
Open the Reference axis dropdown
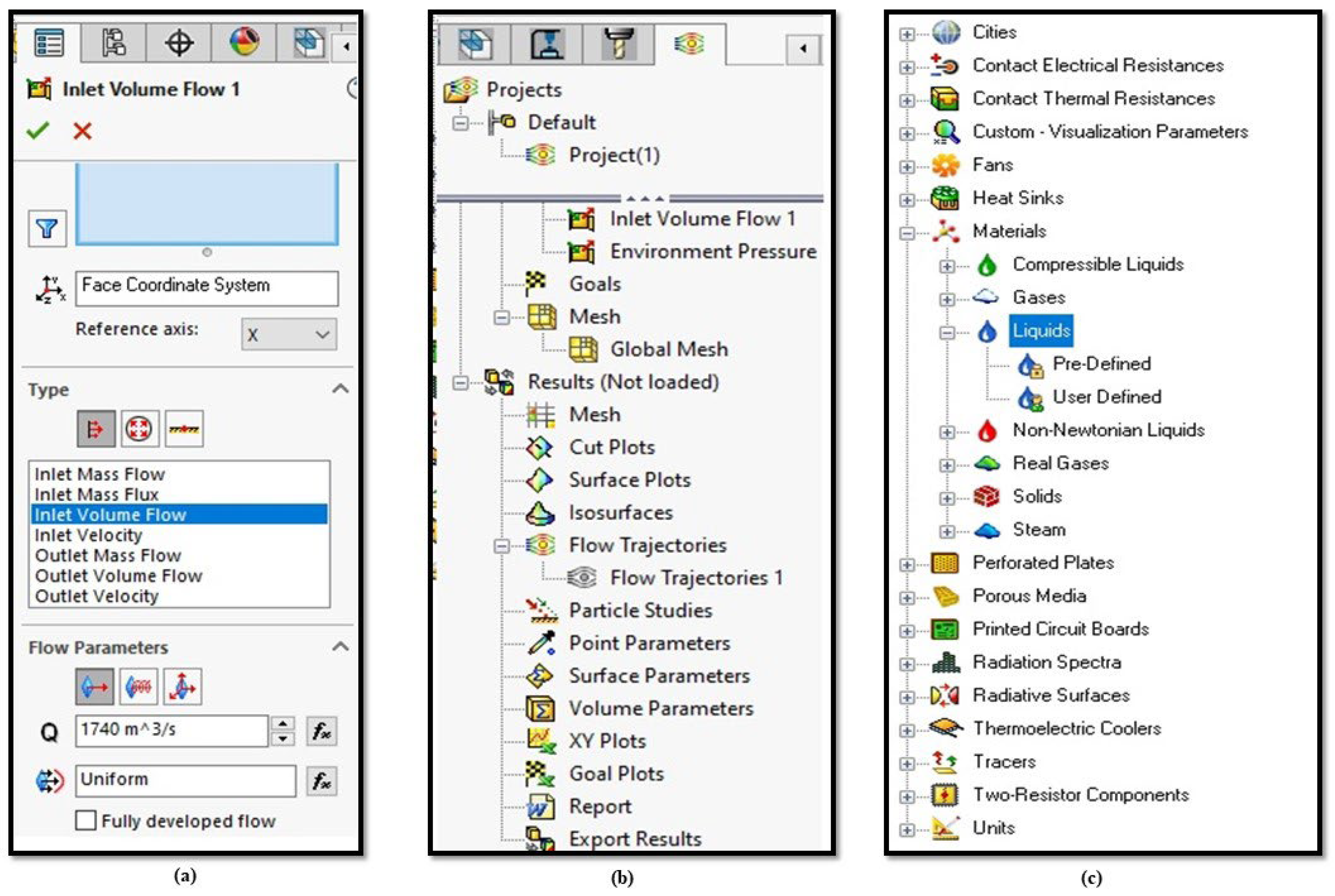(289, 334)
